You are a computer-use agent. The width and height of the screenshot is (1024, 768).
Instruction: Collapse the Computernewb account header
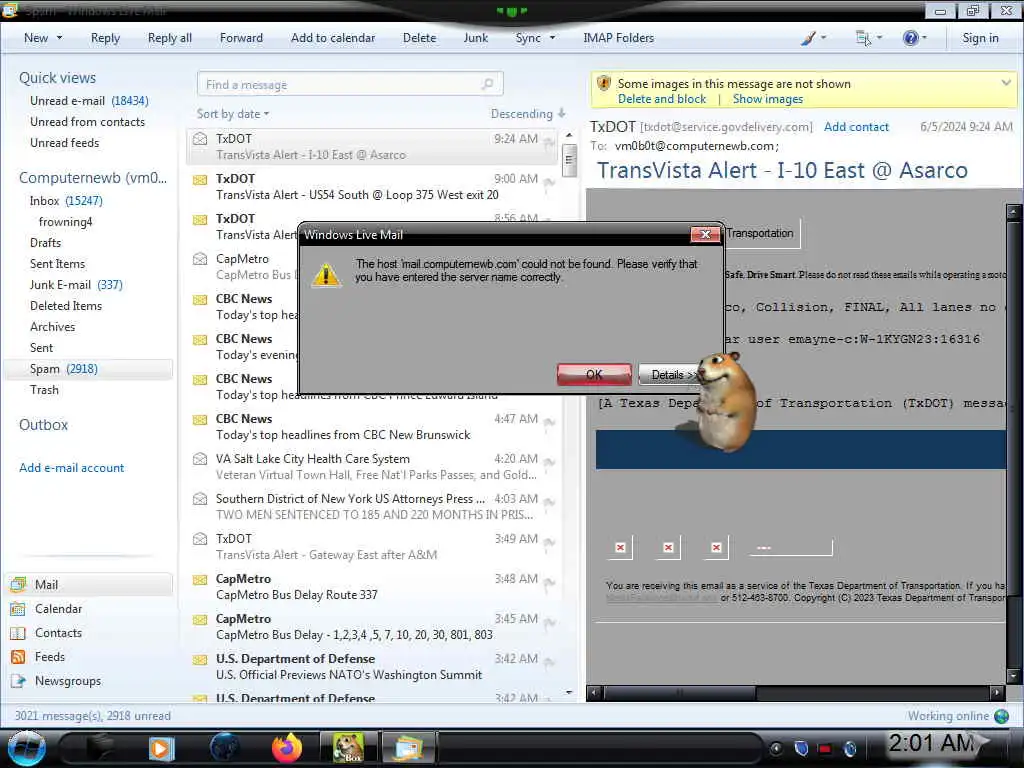(93, 178)
